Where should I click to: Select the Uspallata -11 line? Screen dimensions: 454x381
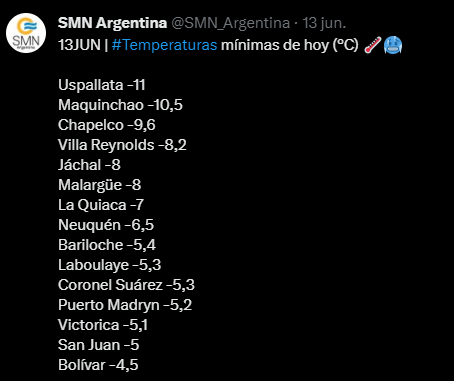[102, 85]
